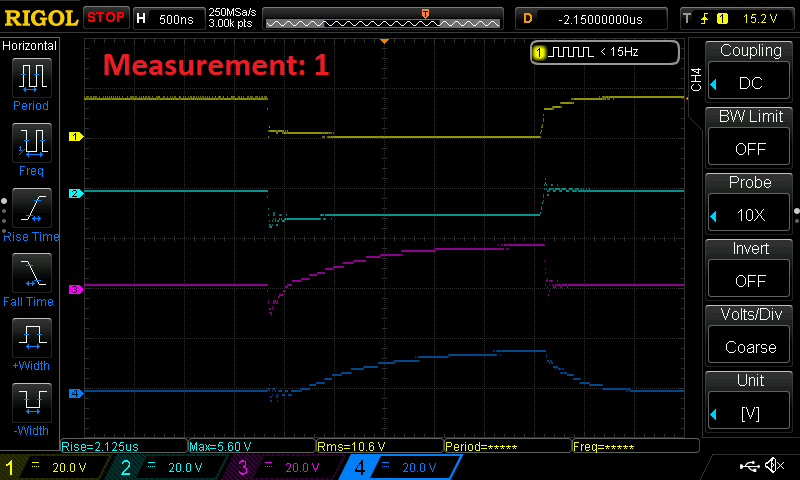The image size is (800, 480).
Task: Click the channel 4 ground marker
Action: [76, 393]
